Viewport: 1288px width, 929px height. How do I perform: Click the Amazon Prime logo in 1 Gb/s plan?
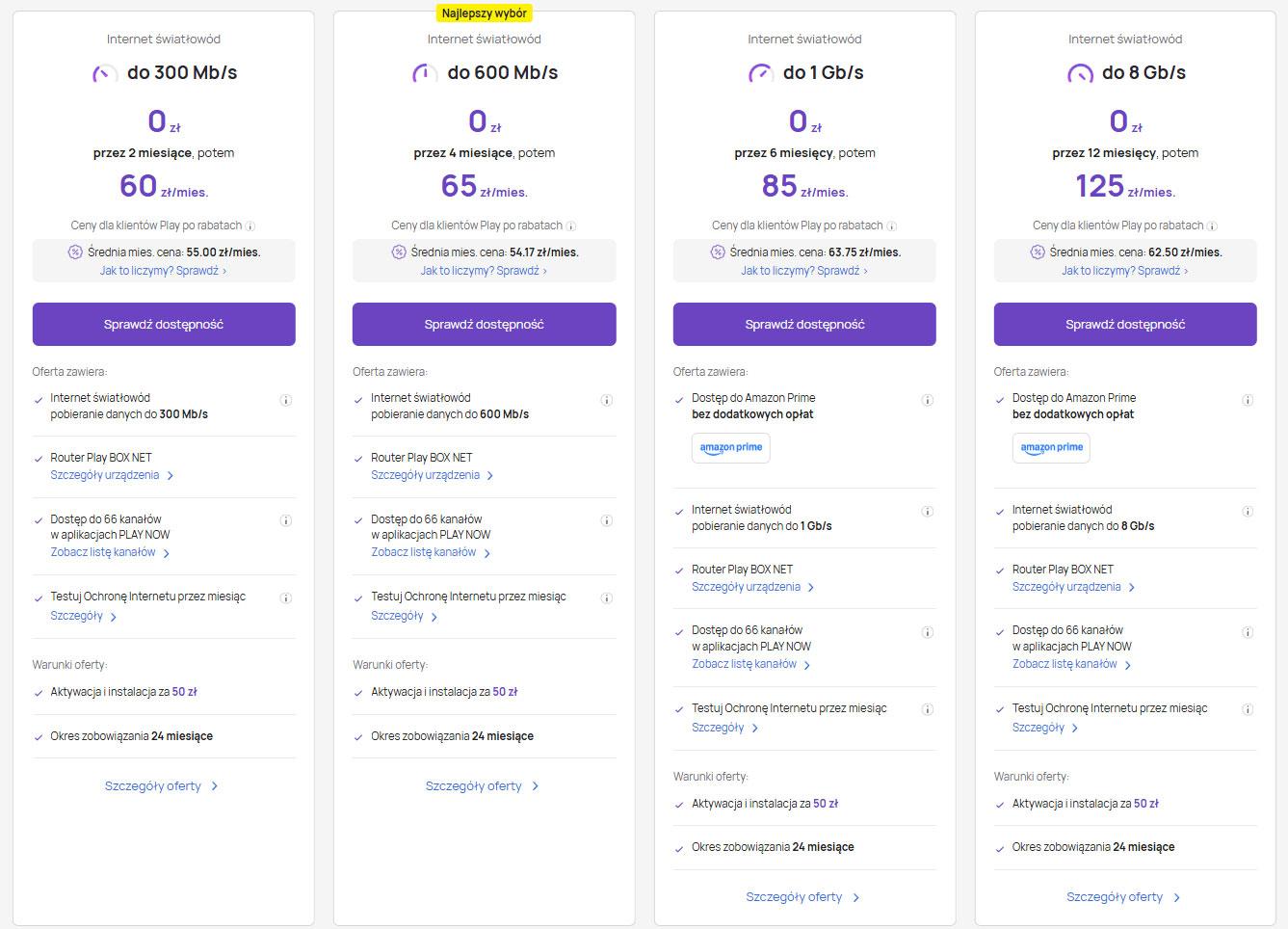click(x=730, y=448)
